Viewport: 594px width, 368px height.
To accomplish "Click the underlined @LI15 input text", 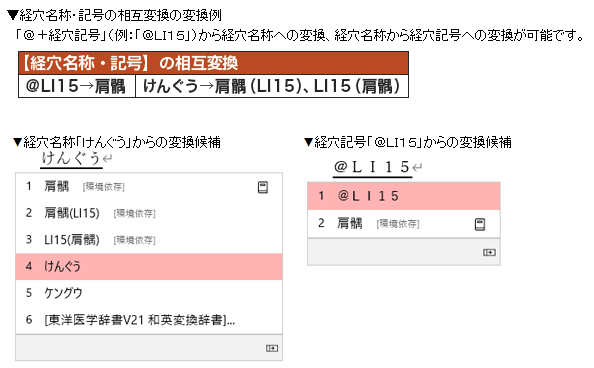I will [372, 167].
